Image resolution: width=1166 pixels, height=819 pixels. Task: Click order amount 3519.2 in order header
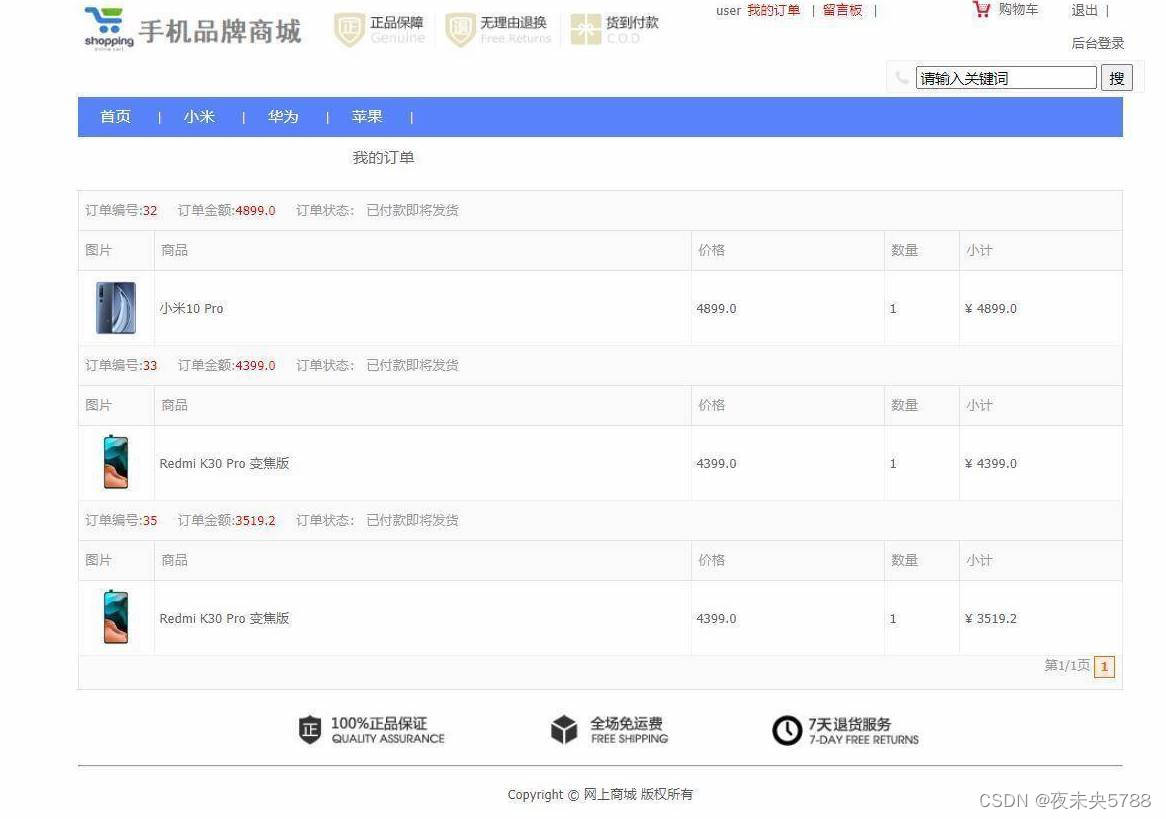(255, 520)
